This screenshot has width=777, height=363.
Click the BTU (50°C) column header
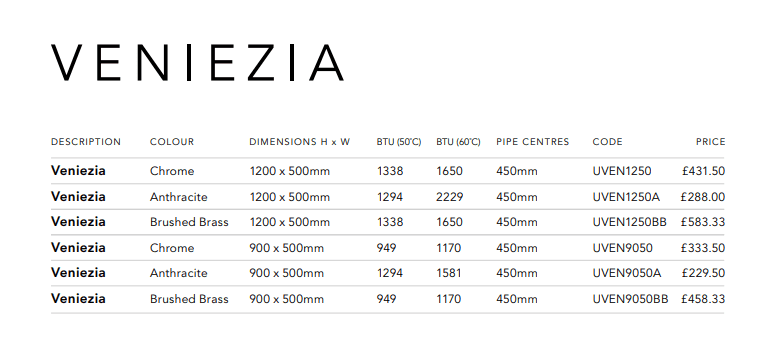click(x=398, y=142)
